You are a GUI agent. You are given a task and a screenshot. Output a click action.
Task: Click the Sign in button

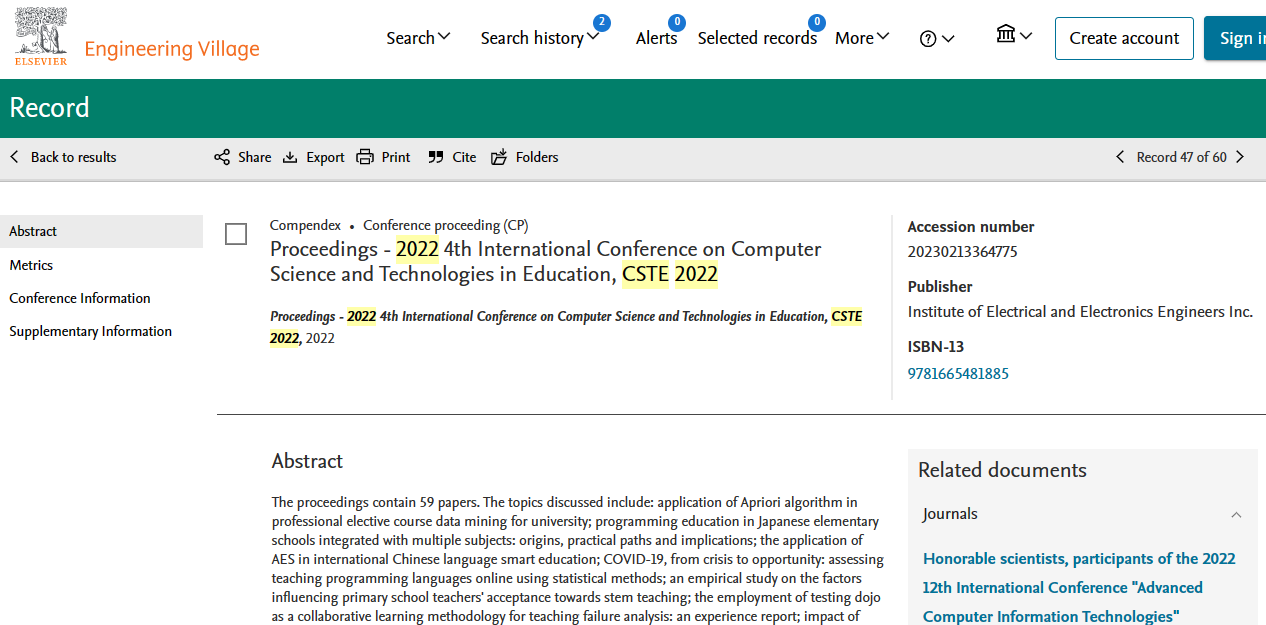(1236, 38)
